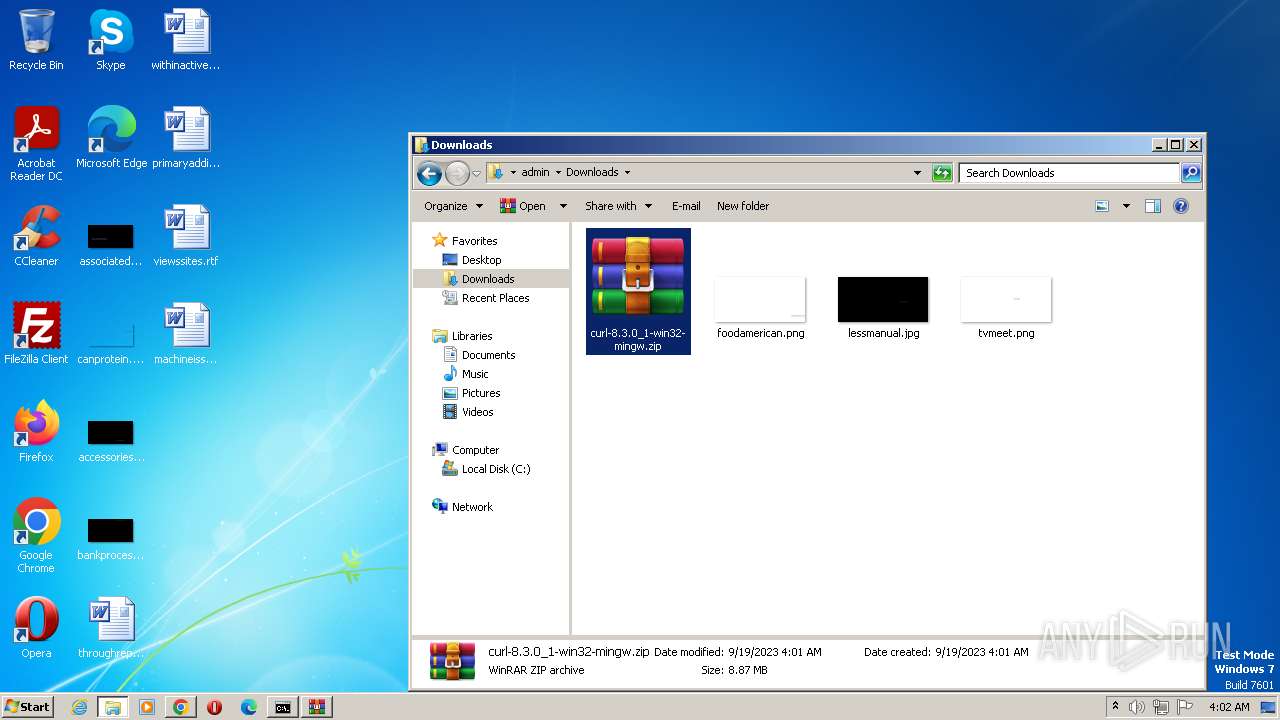Screen dimensions: 1280x720
Task: Click admin in the address breadcrumb
Action: pos(535,172)
